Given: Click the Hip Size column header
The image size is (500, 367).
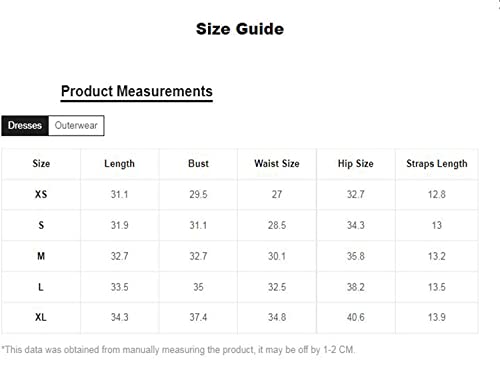Looking at the screenshot, I should (x=356, y=164).
